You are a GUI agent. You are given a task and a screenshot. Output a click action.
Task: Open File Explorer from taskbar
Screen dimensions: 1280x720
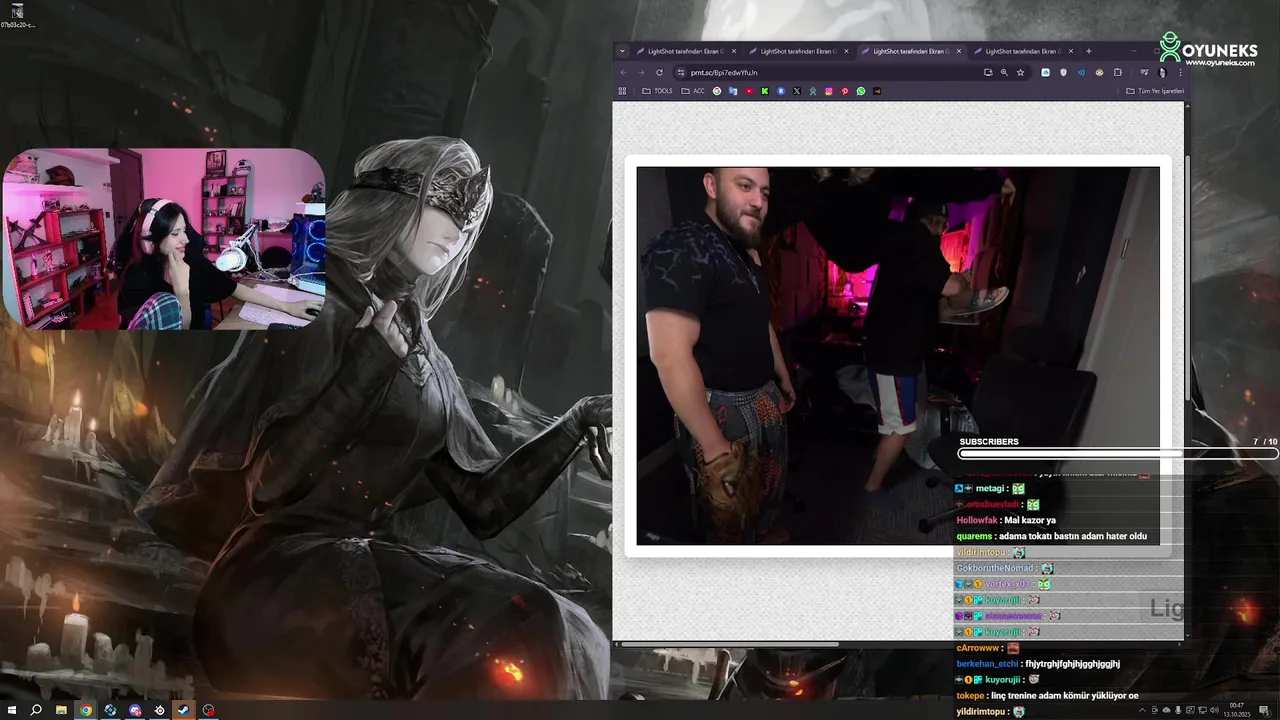[61, 710]
